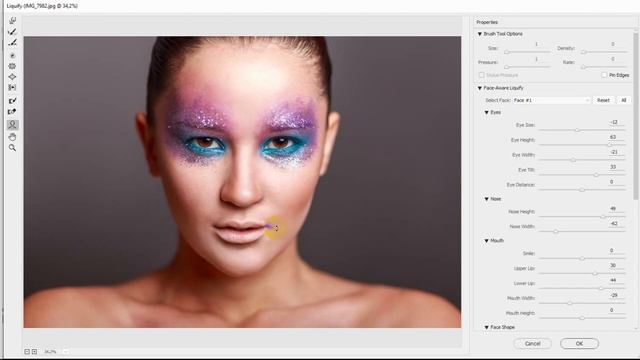Image resolution: width=640 pixels, height=360 pixels.
Task: Click the Mouth Height slider handle
Action: (x=582, y=318)
